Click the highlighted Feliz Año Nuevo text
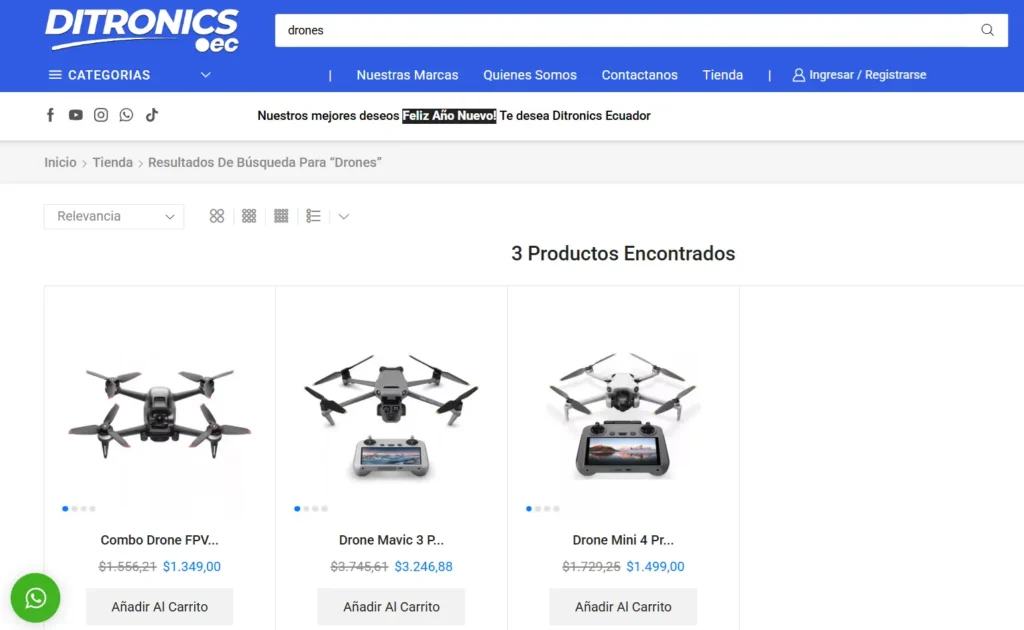The height and width of the screenshot is (630, 1024). (449, 116)
